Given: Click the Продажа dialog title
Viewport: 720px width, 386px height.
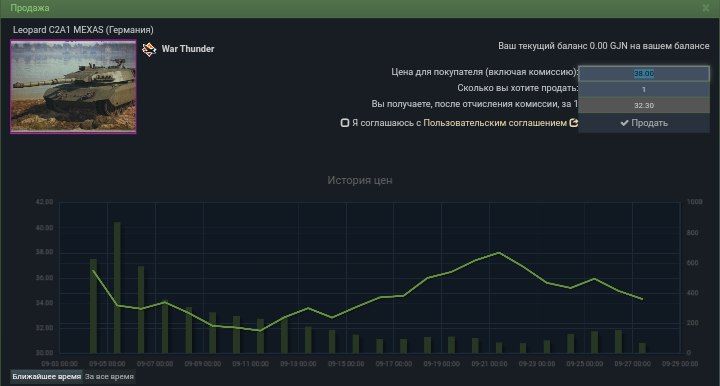Looking at the screenshot, I should click(x=30, y=8).
